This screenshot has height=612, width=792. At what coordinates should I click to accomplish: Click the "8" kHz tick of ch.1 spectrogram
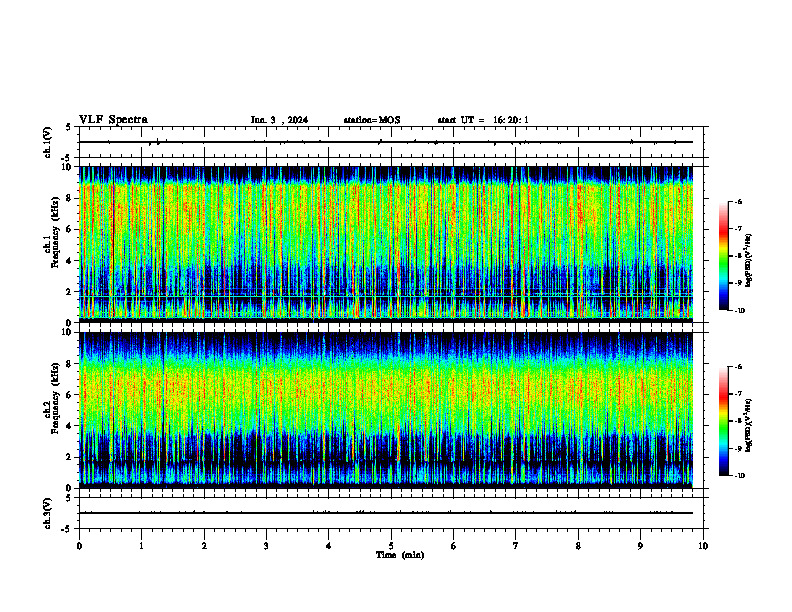click(x=69, y=198)
